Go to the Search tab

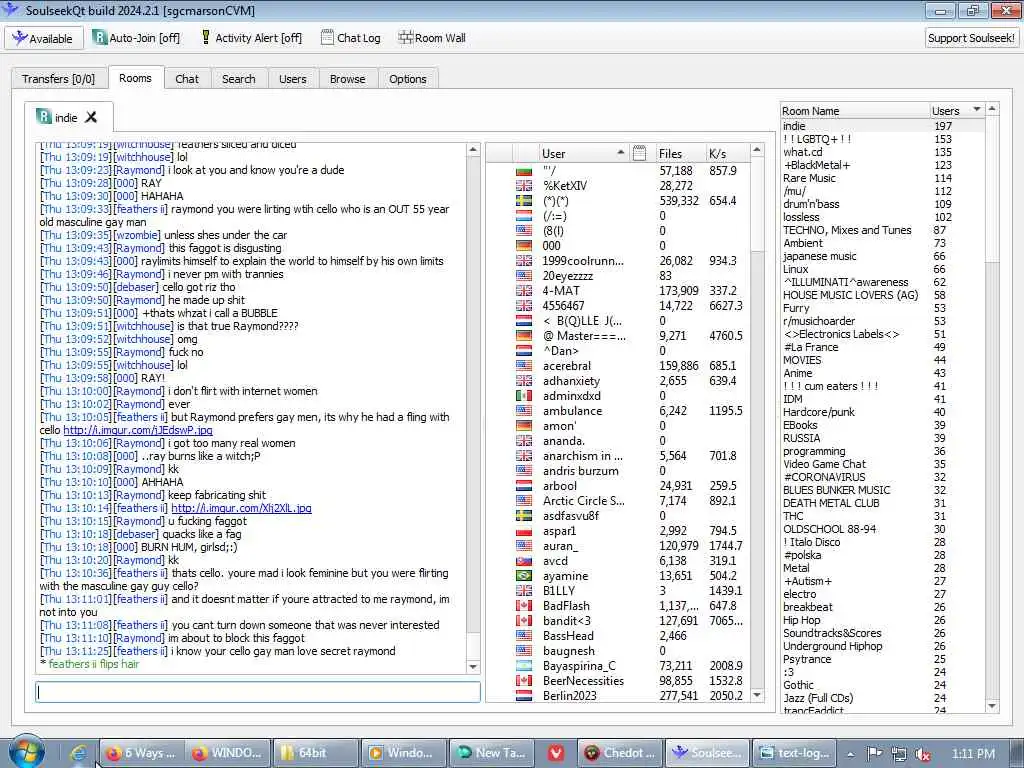coord(238,78)
